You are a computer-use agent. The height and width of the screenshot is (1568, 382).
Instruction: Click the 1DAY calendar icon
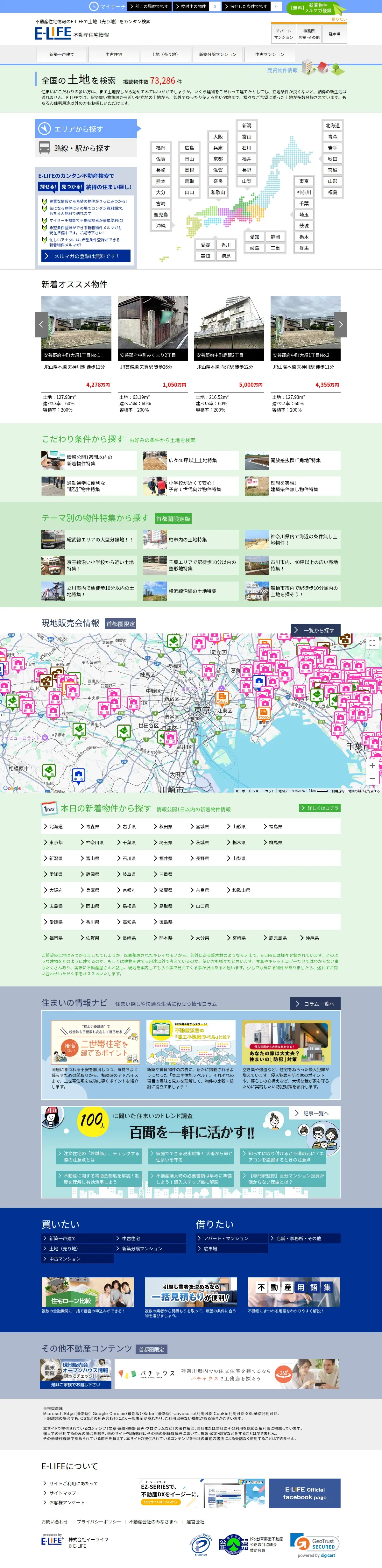pos(49,808)
